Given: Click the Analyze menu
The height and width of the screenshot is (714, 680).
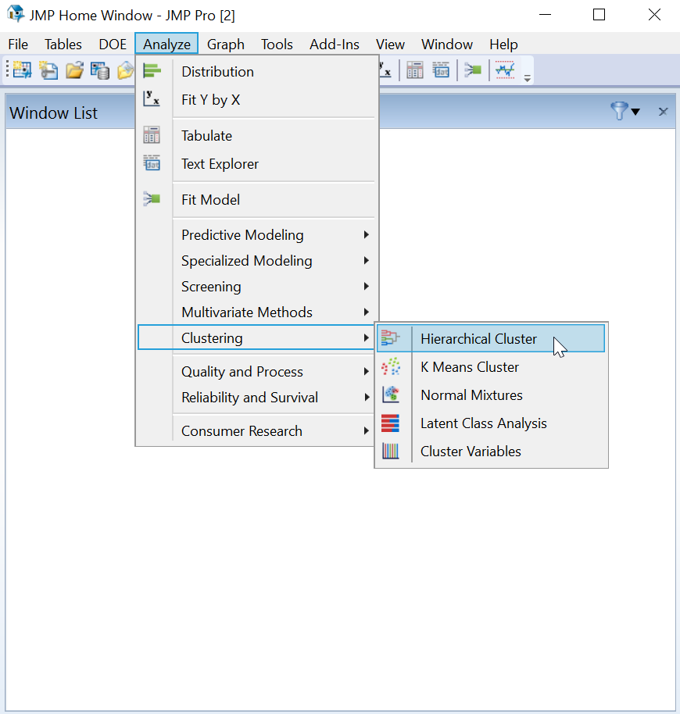Looking at the screenshot, I should click(x=166, y=44).
